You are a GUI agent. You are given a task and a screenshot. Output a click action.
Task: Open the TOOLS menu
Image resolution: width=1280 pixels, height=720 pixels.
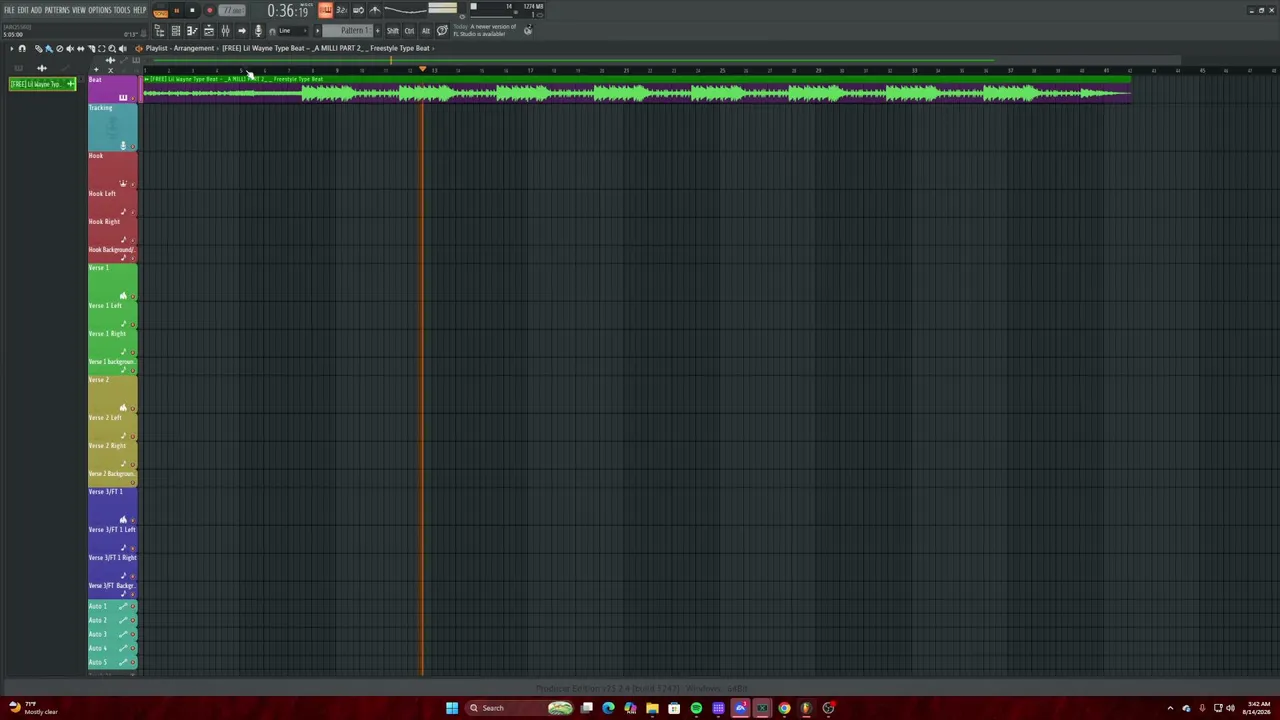tap(122, 10)
